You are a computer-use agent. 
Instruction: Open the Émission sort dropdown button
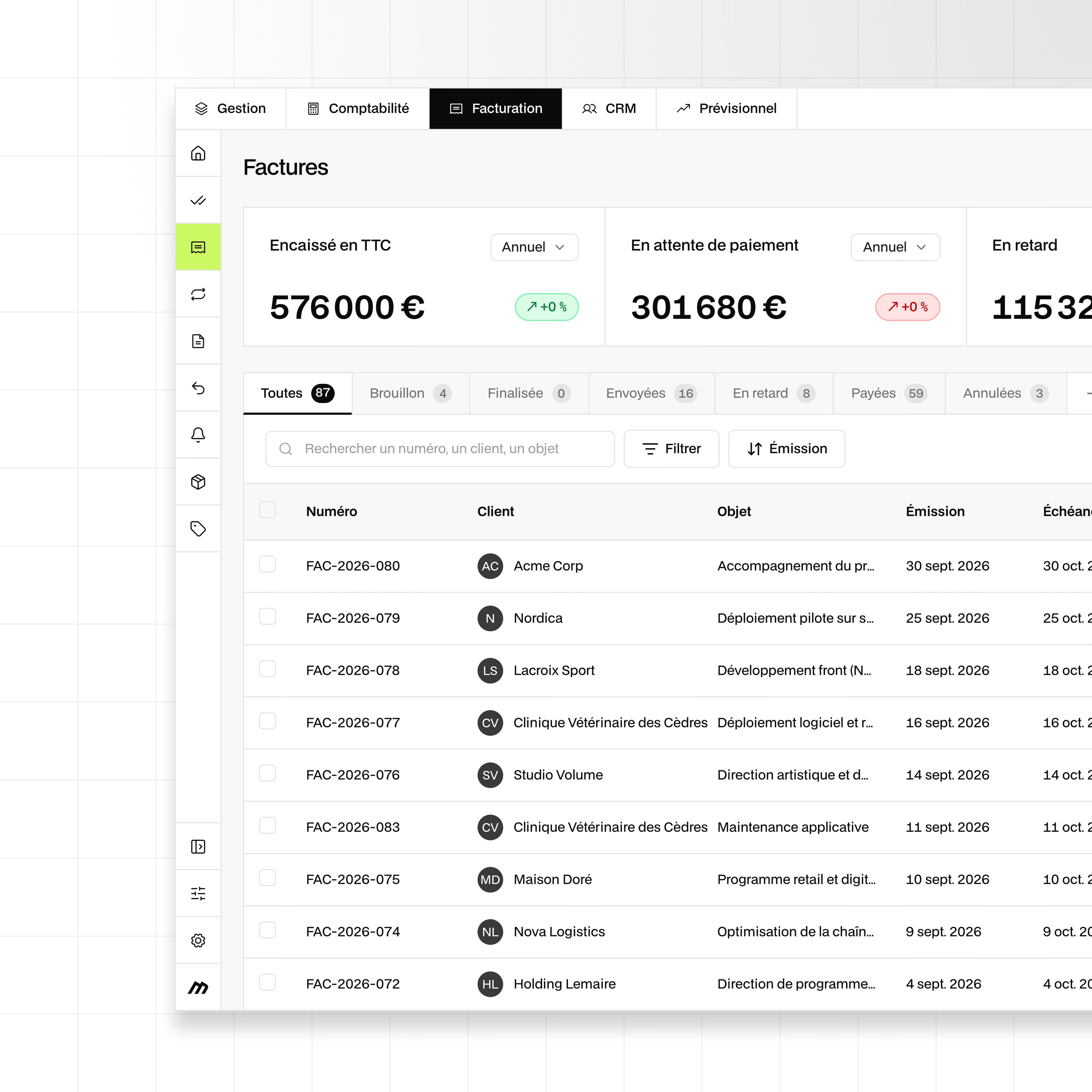pos(786,449)
